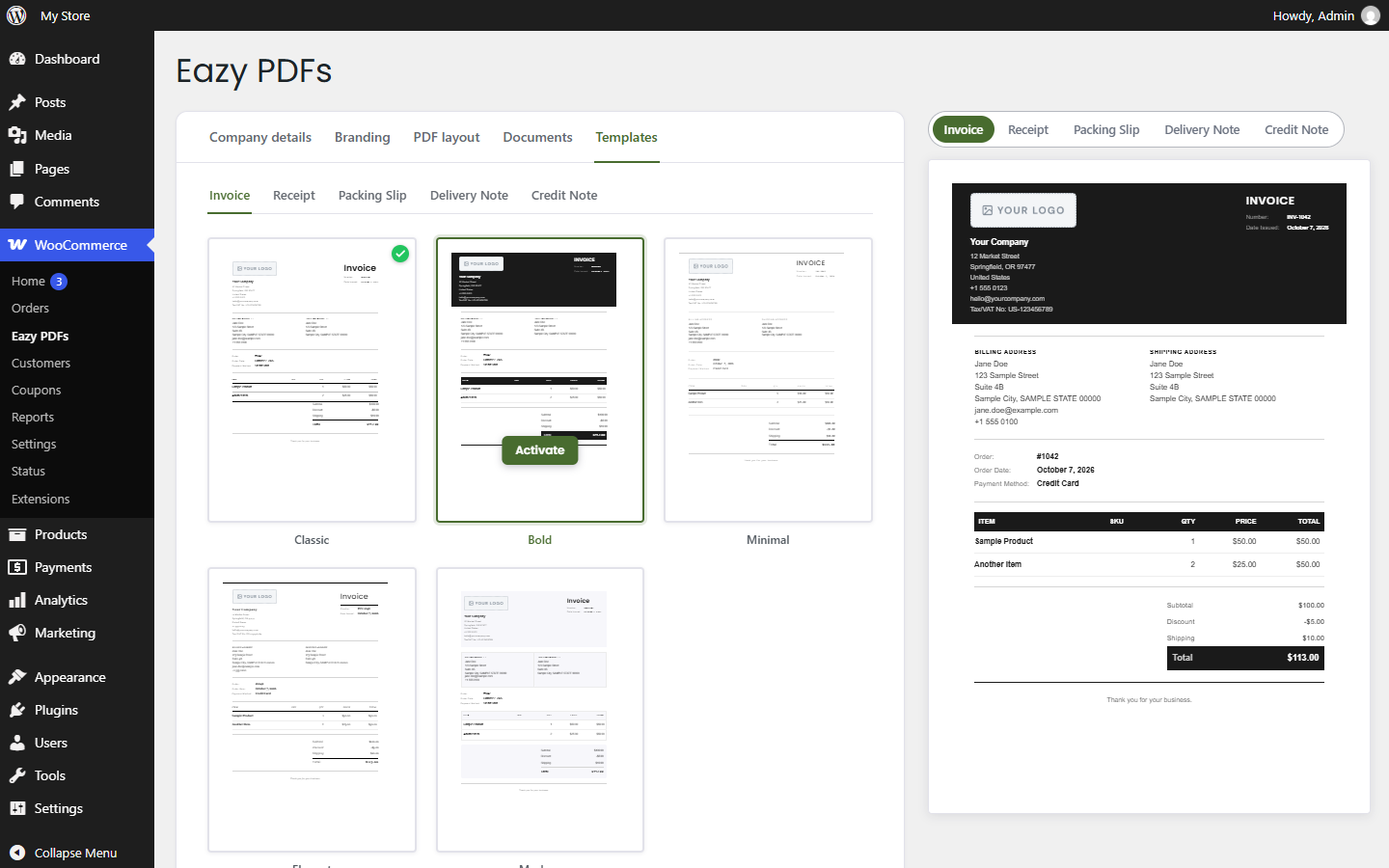
Task: Open the PDF layout tab
Action: click(447, 137)
